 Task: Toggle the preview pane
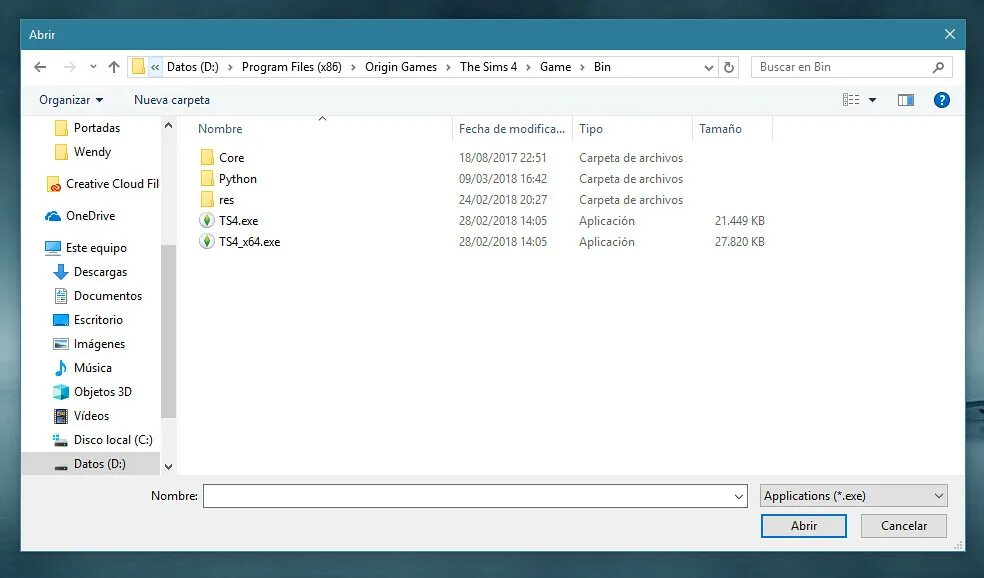(x=906, y=100)
